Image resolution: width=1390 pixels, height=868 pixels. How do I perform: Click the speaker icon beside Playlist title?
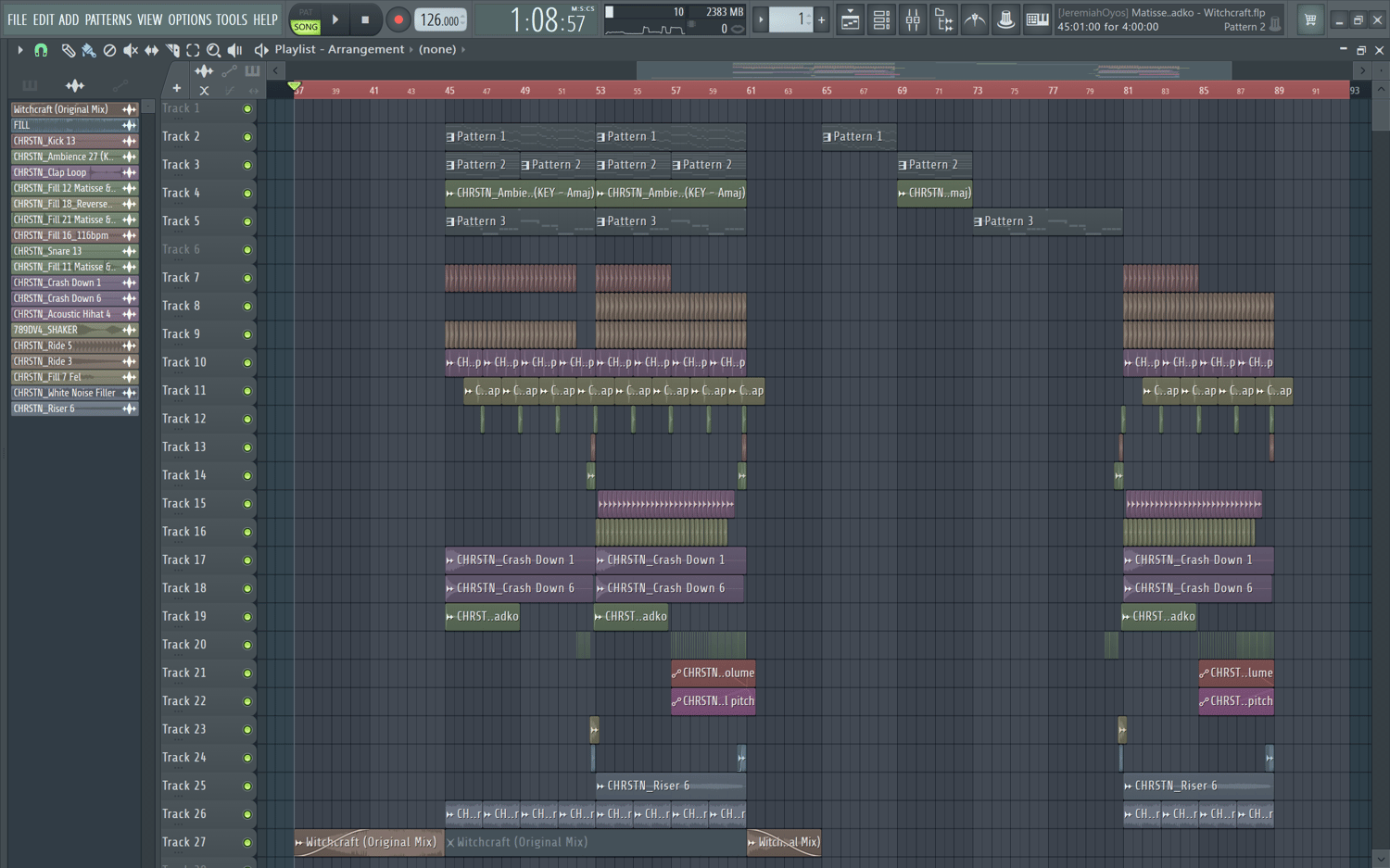coord(261,50)
